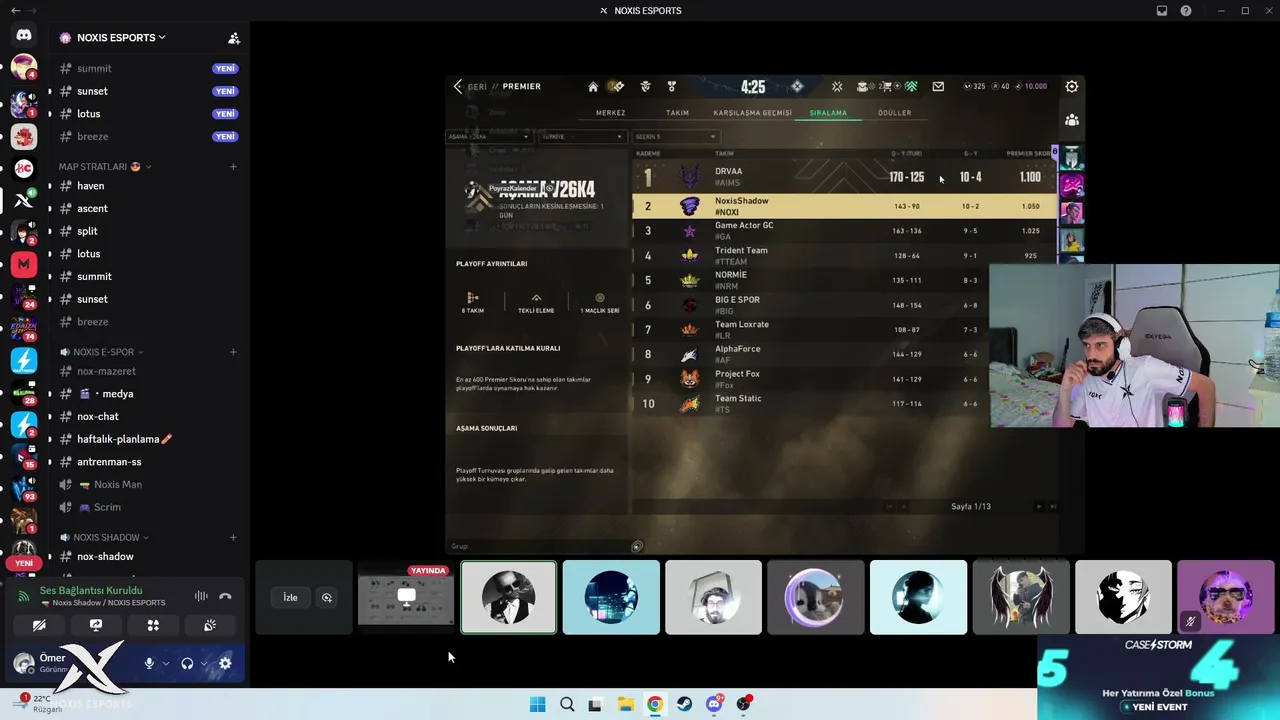Open Discord user settings gear
Image resolution: width=1280 pixels, height=720 pixels.
(x=225, y=663)
